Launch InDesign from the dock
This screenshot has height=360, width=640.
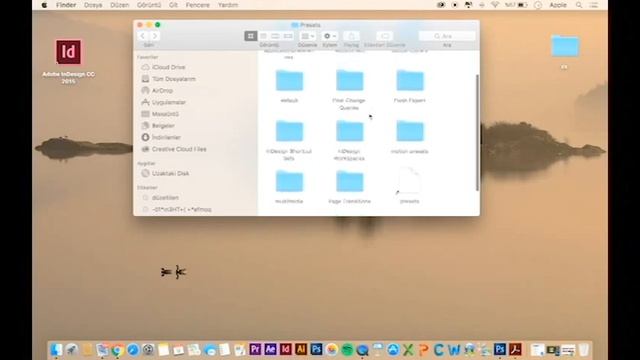[286, 349]
